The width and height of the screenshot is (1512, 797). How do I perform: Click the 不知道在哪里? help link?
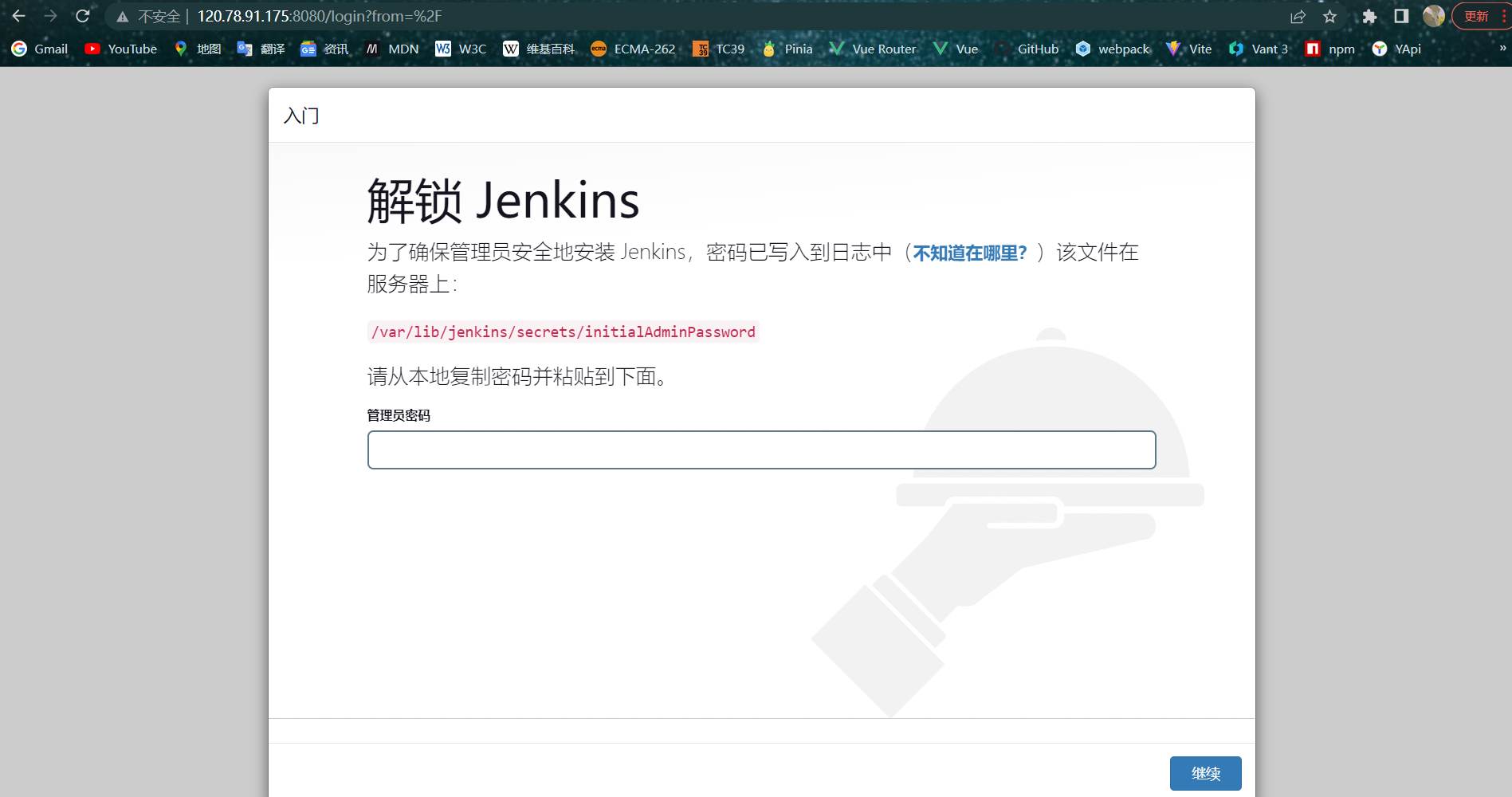(970, 253)
